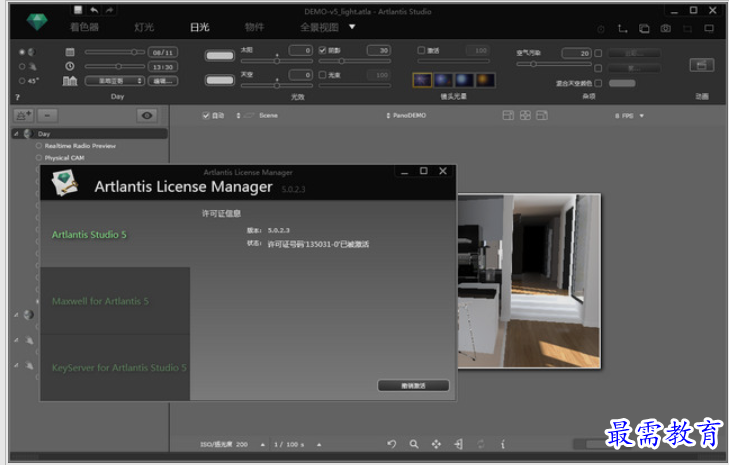Select the manual sun radio option
Viewport: 729px width, 465px height.
(22, 66)
